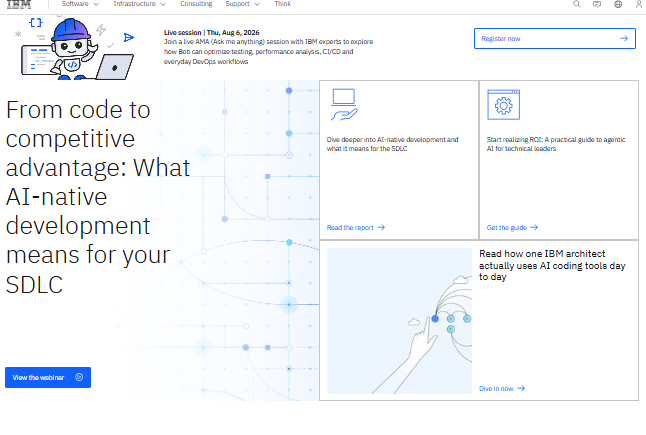Click 'Start realizing ROI' card text
Viewport: 646px width, 435px height.
(x=556, y=144)
